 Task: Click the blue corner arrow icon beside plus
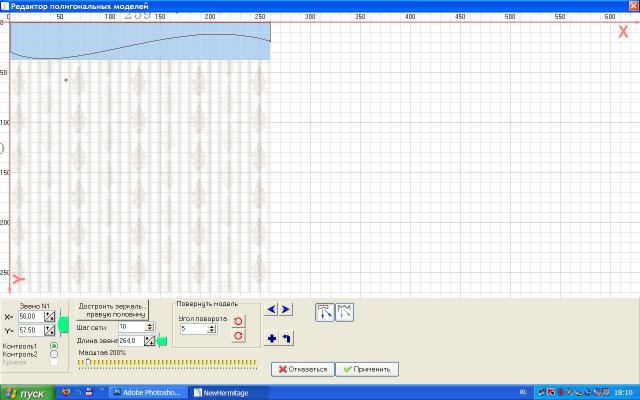[x=286, y=337]
